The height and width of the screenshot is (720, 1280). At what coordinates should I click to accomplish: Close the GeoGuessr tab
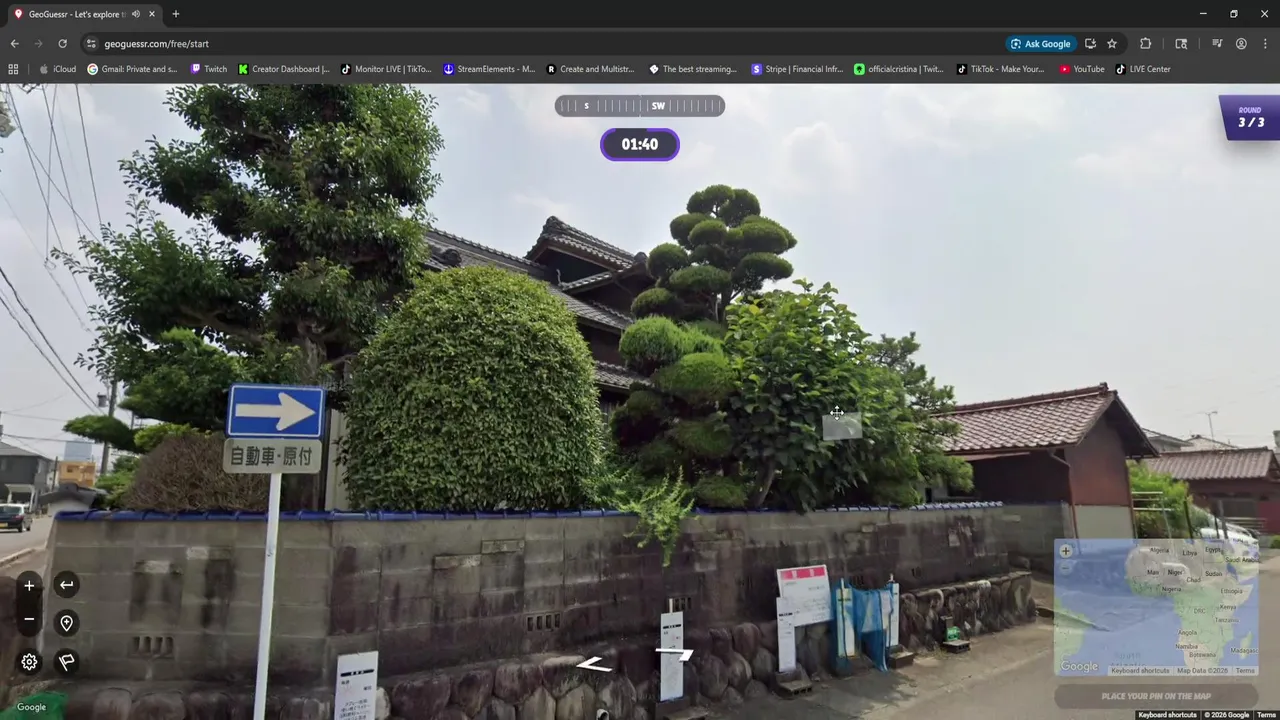tap(151, 14)
